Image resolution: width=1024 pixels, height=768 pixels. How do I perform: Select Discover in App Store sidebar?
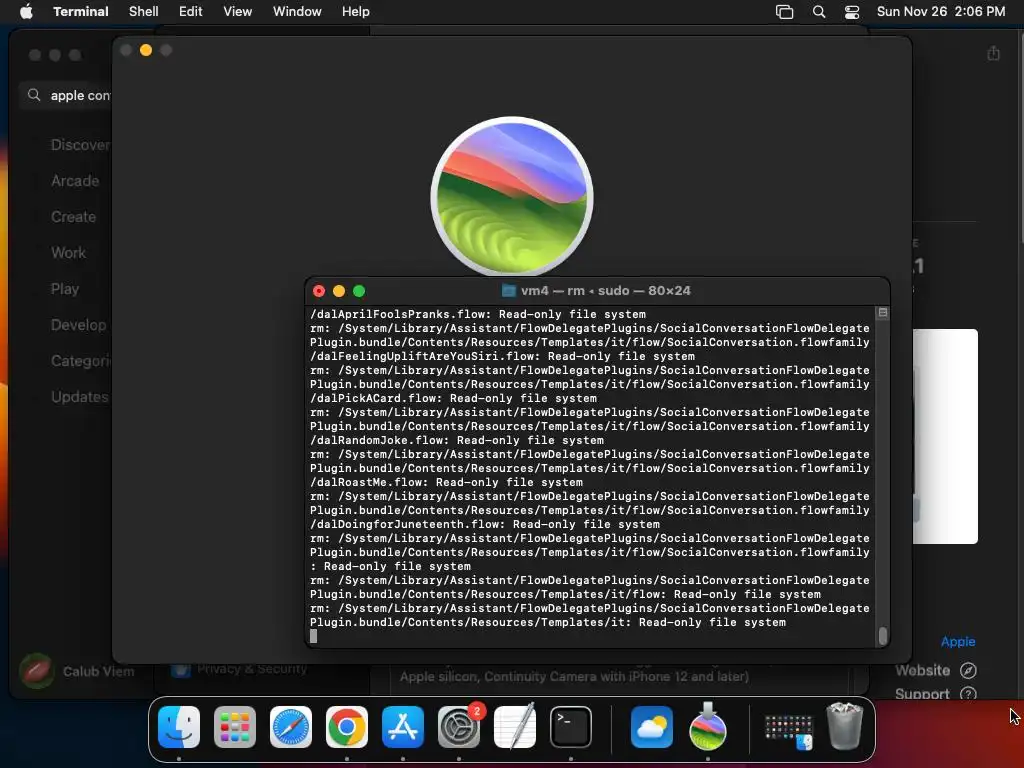coord(80,145)
